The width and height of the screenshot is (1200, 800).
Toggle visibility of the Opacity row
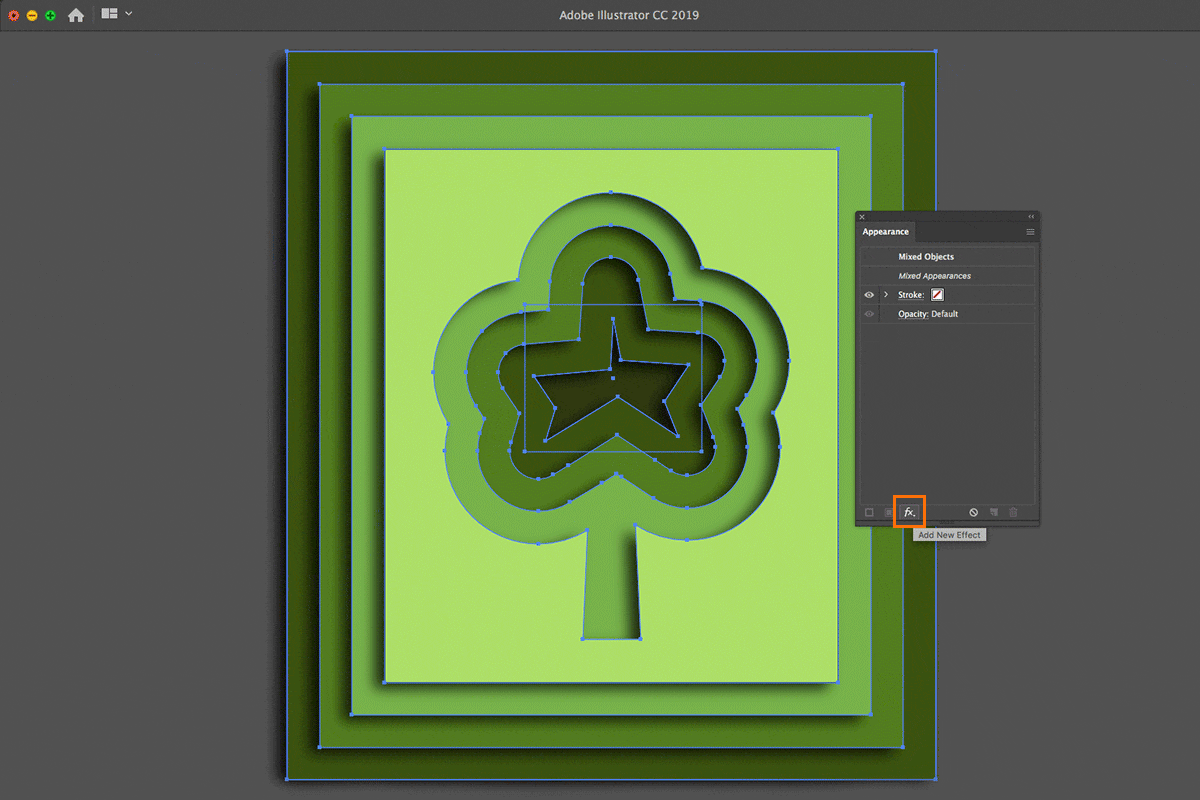coord(869,314)
